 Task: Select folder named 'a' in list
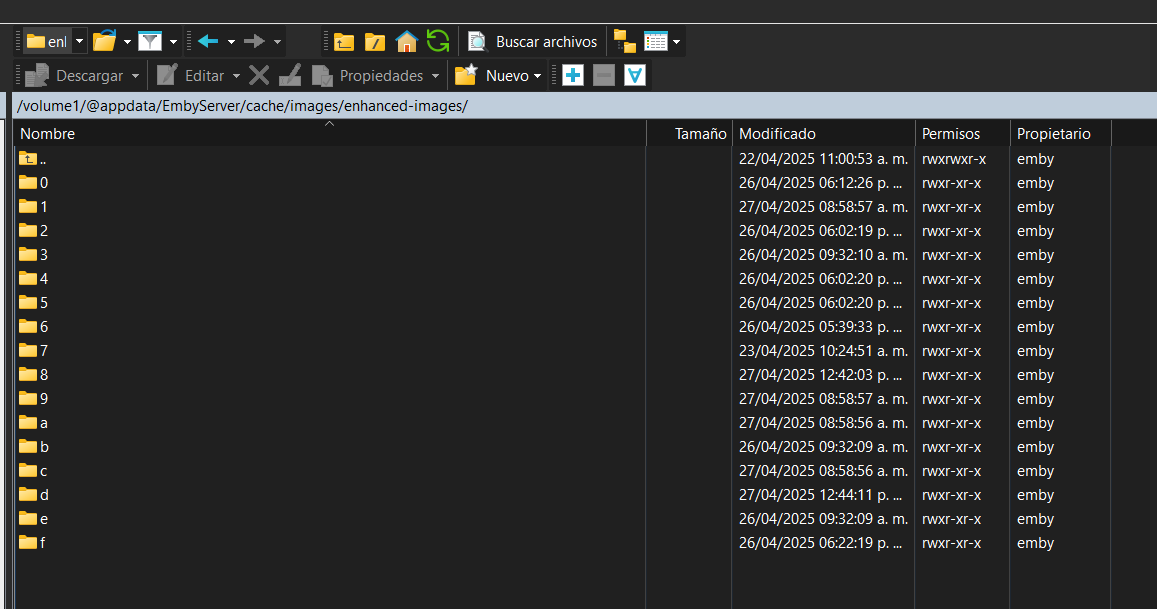[43, 423]
